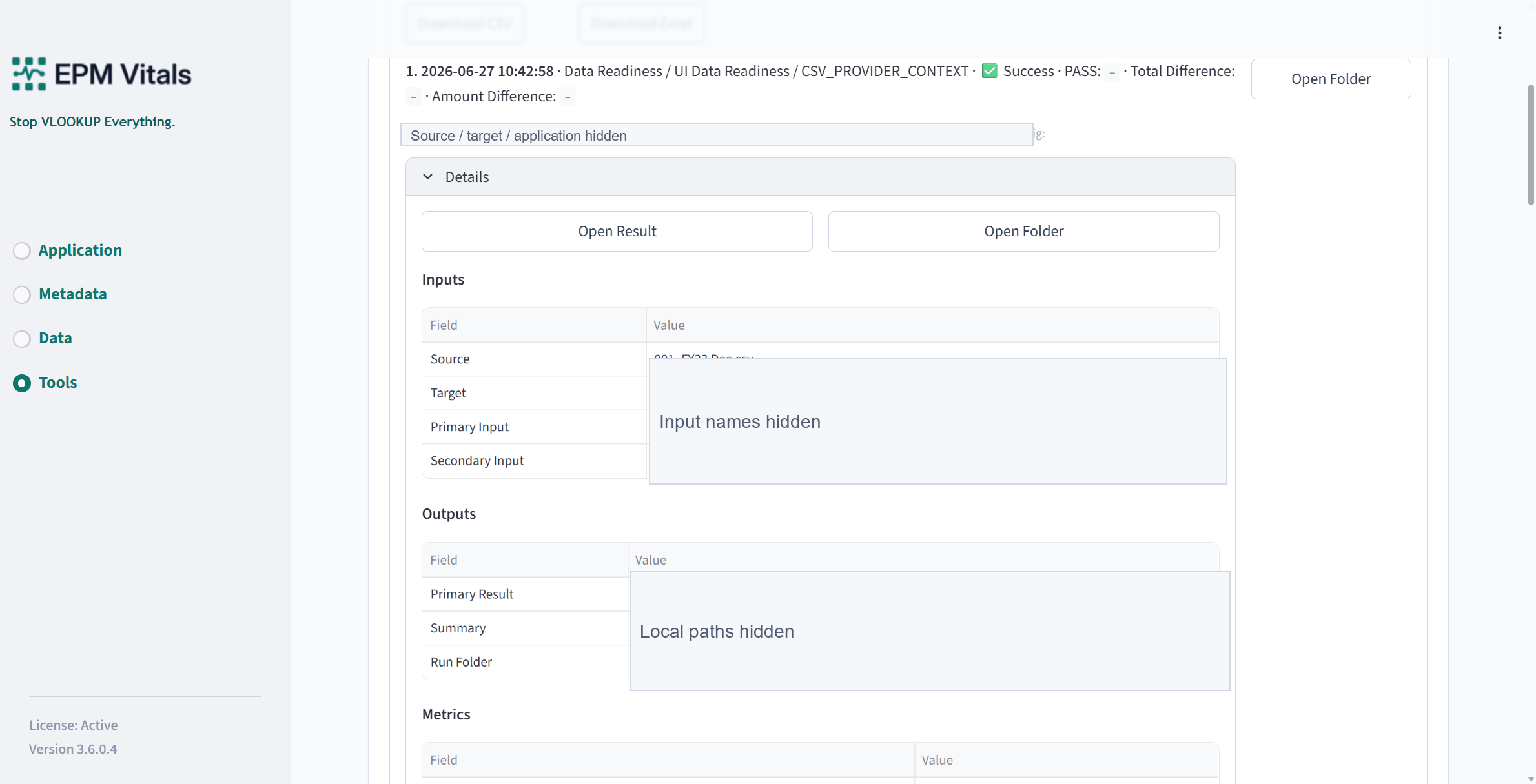This screenshot has width=1536, height=784.
Task: Click the Inputs section heading
Action: tap(443, 279)
